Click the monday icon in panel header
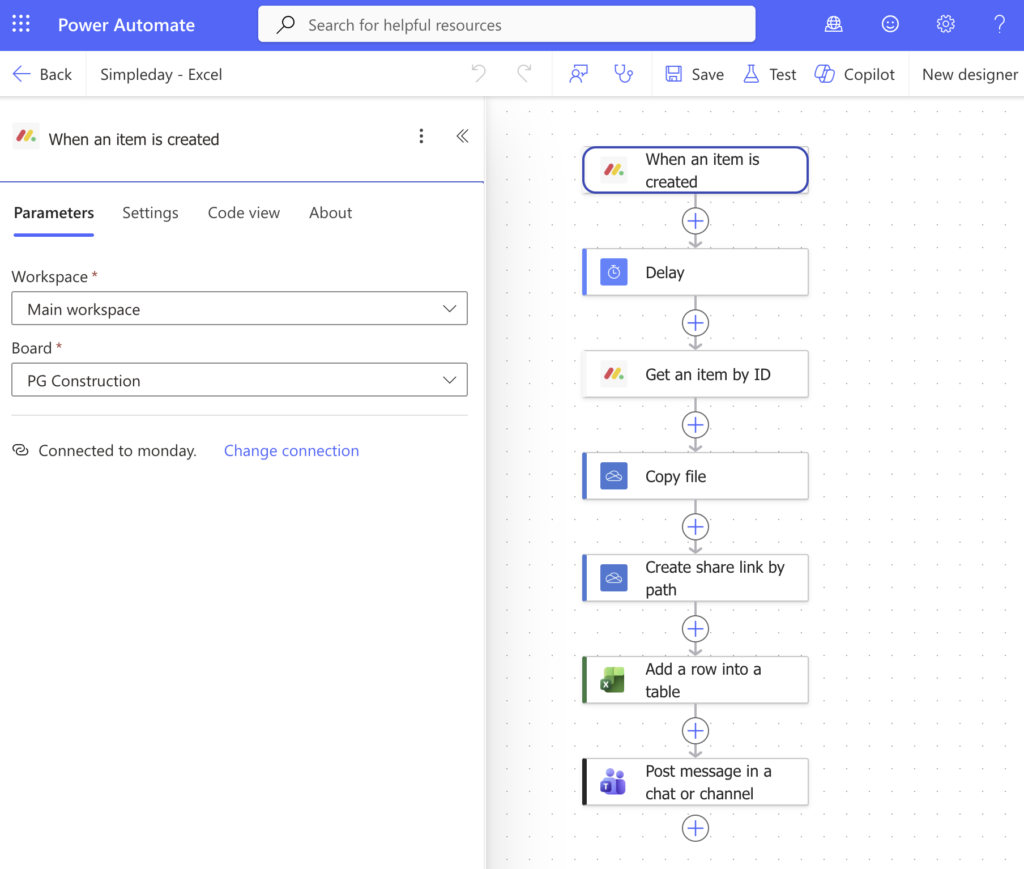 tap(25, 136)
